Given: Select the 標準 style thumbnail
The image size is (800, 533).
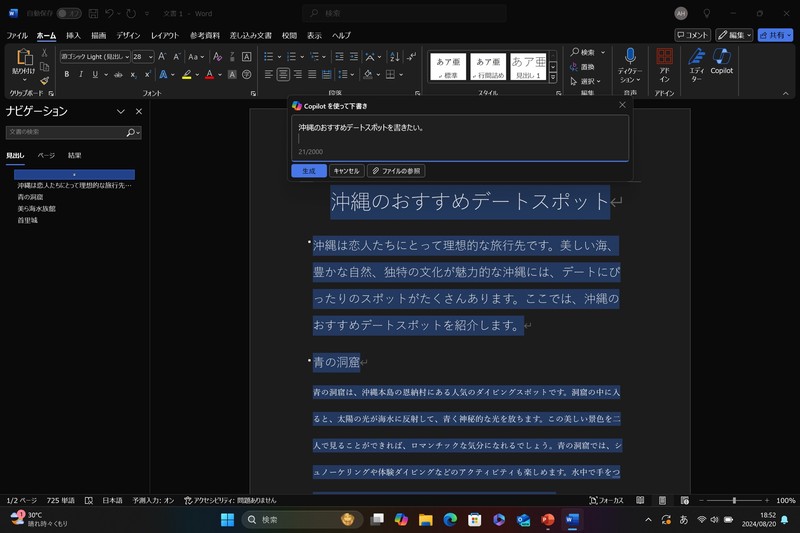Looking at the screenshot, I should pyautogui.click(x=448, y=67).
